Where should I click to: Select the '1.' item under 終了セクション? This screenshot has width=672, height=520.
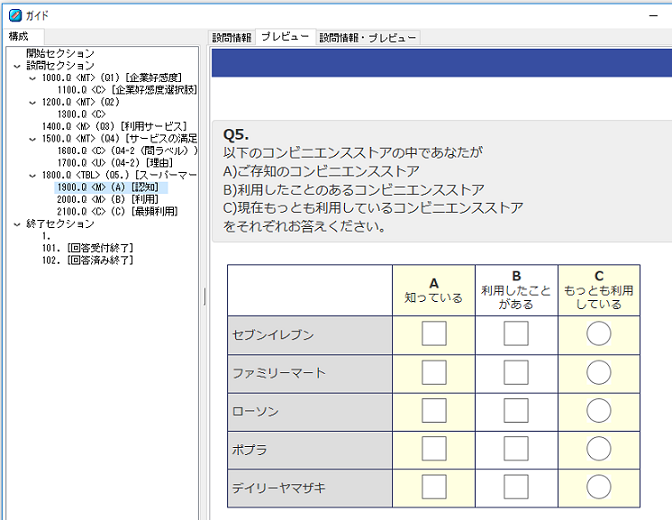46,236
